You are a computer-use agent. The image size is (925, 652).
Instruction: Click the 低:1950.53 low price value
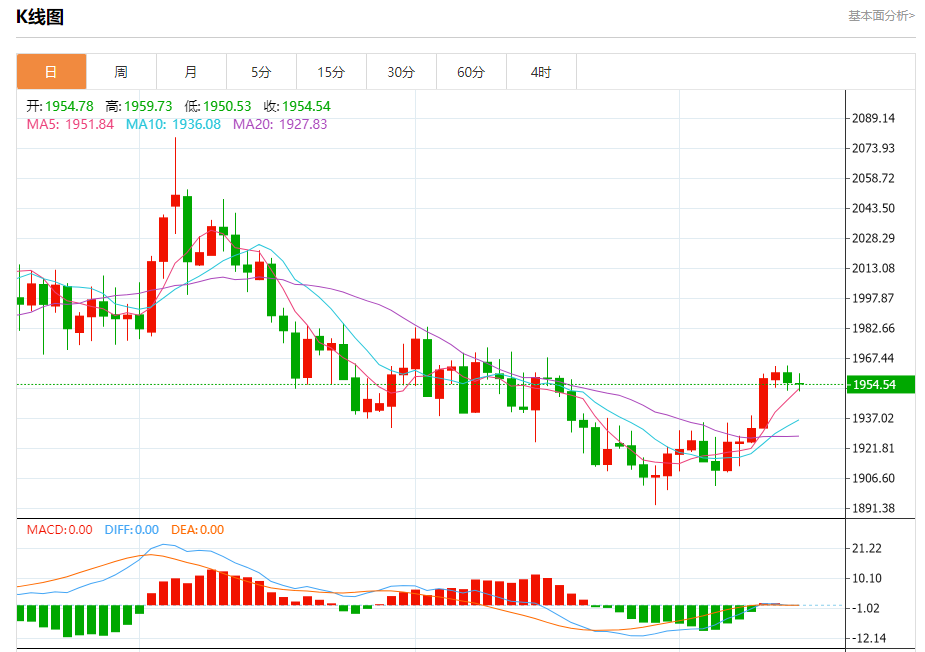click(218, 106)
